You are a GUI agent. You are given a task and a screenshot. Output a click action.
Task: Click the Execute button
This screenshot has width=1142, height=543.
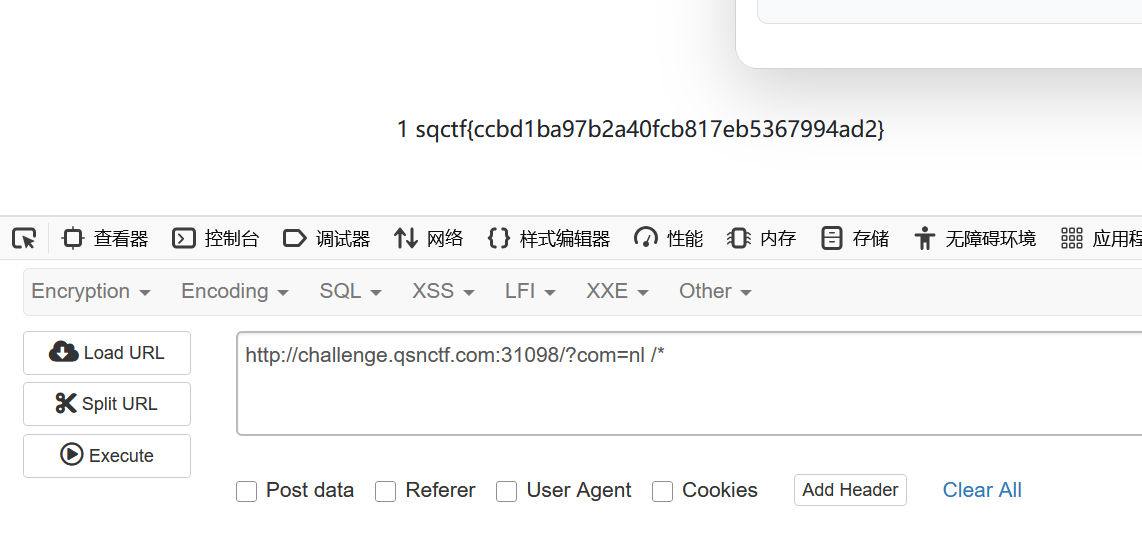point(107,456)
